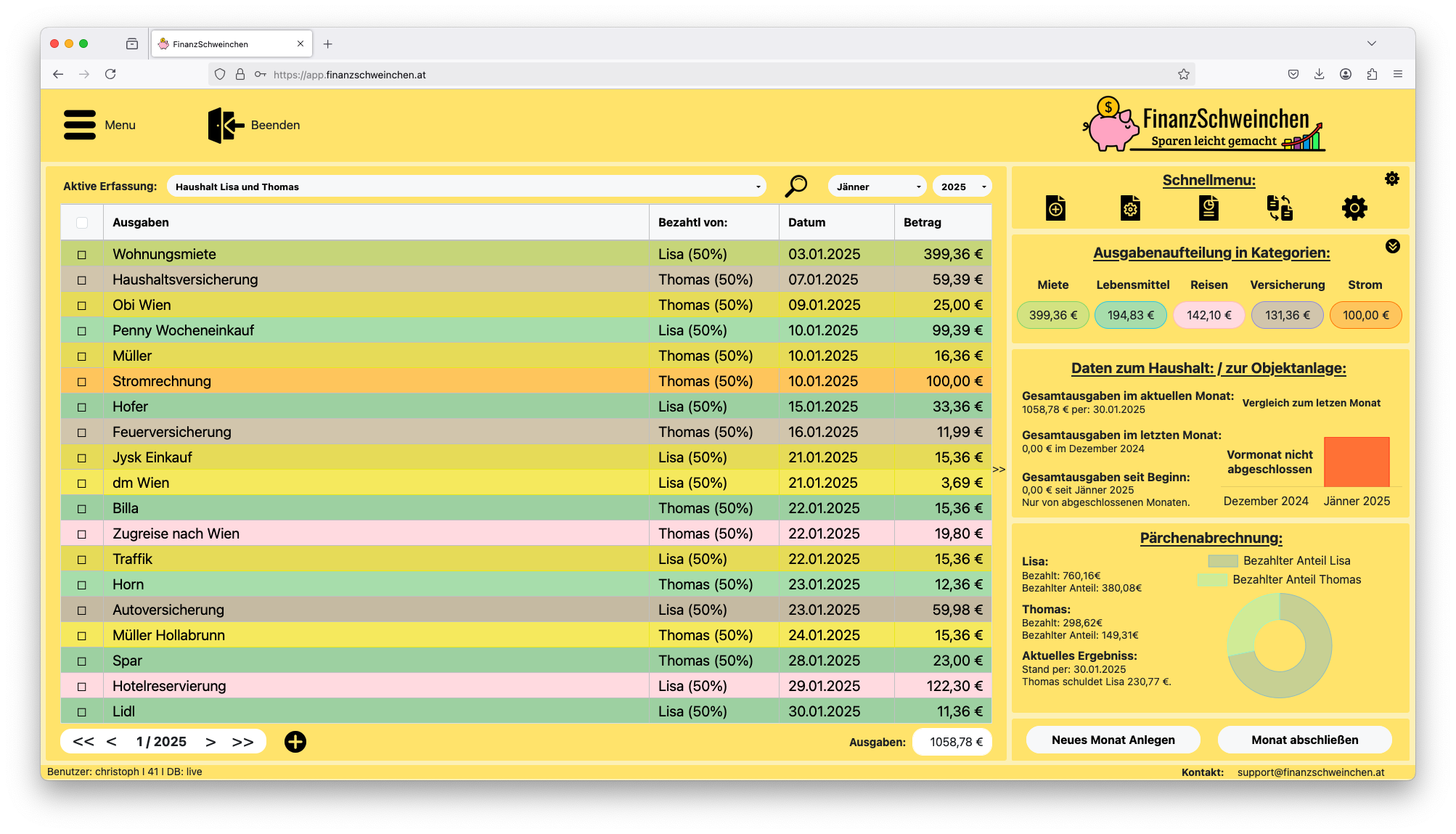Expand the Aktive Erfassung household dropdown
This screenshot has width=1456, height=834.
[466, 187]
